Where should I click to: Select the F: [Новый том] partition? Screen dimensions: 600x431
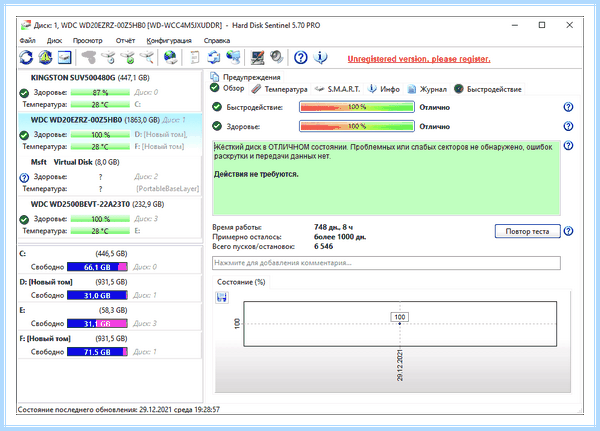pyautogui.click(x=110, y=345)
